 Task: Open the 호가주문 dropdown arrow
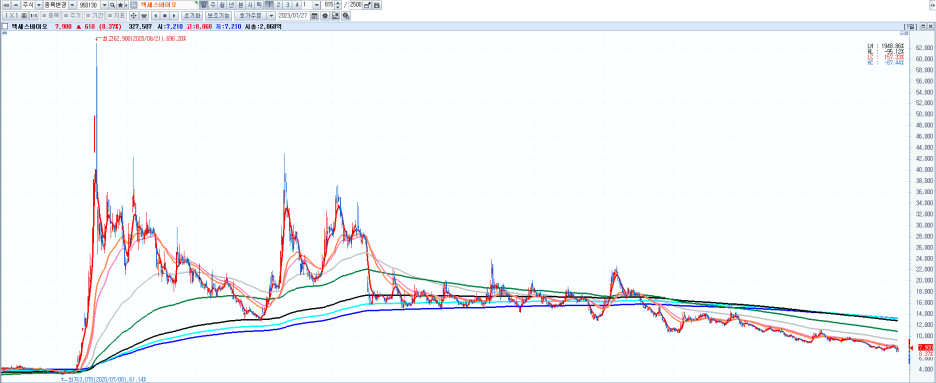click(x=271, y=16)
